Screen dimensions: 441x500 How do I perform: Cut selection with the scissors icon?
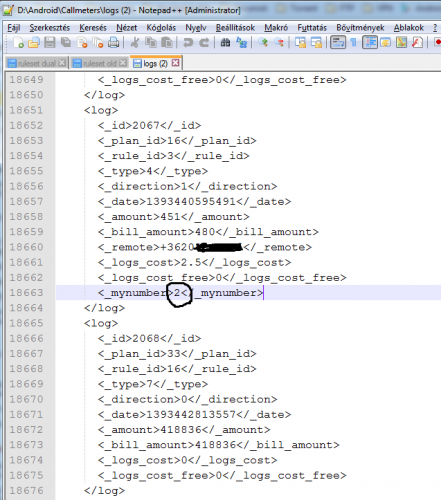pos(135,42)
